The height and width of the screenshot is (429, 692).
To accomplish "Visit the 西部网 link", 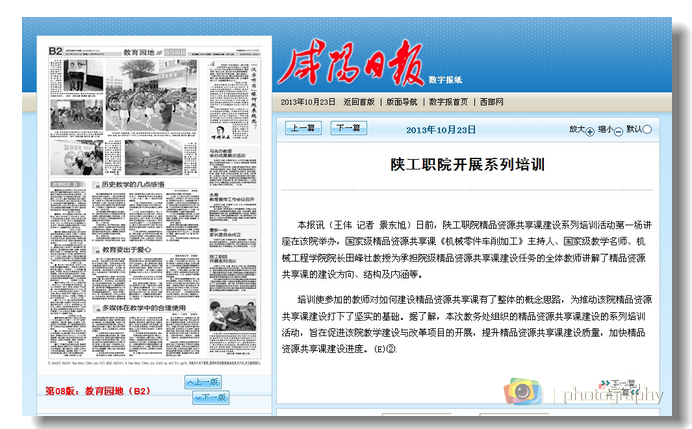I will click(x=491, y=102).
